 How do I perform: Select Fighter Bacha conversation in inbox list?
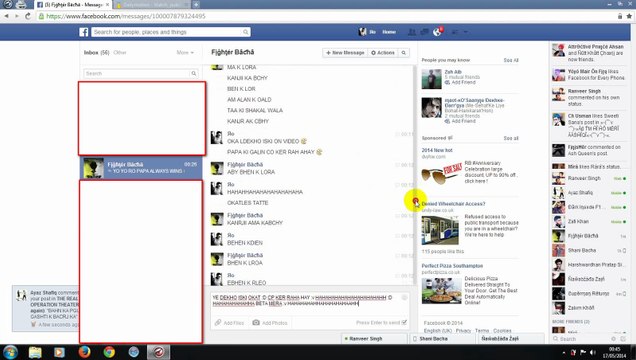(141, 167)
